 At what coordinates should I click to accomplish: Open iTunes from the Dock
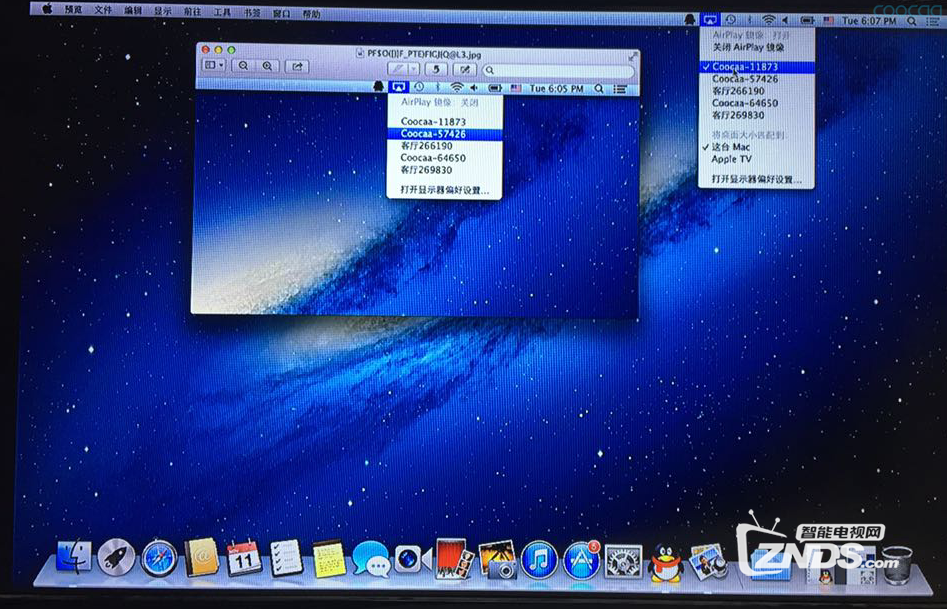tap(539, 561)
